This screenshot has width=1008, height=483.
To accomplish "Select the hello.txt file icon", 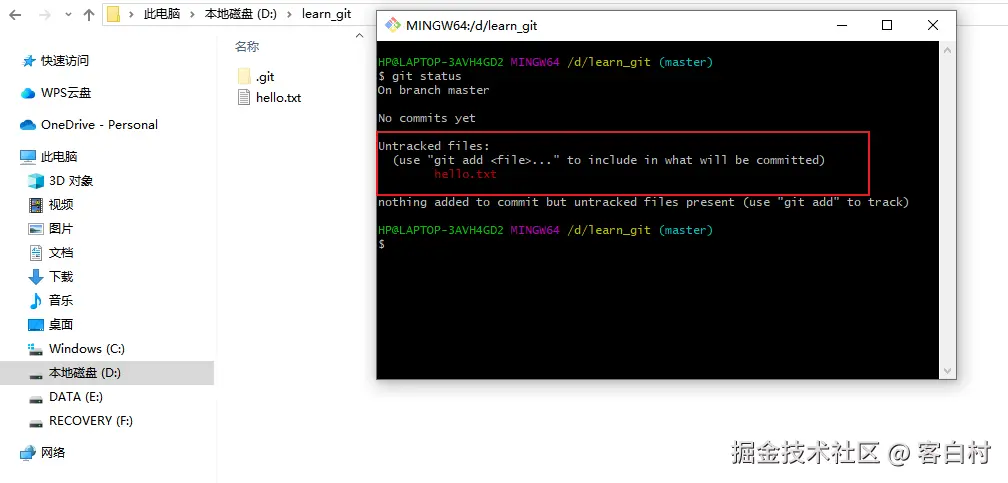I will [244, 97].
